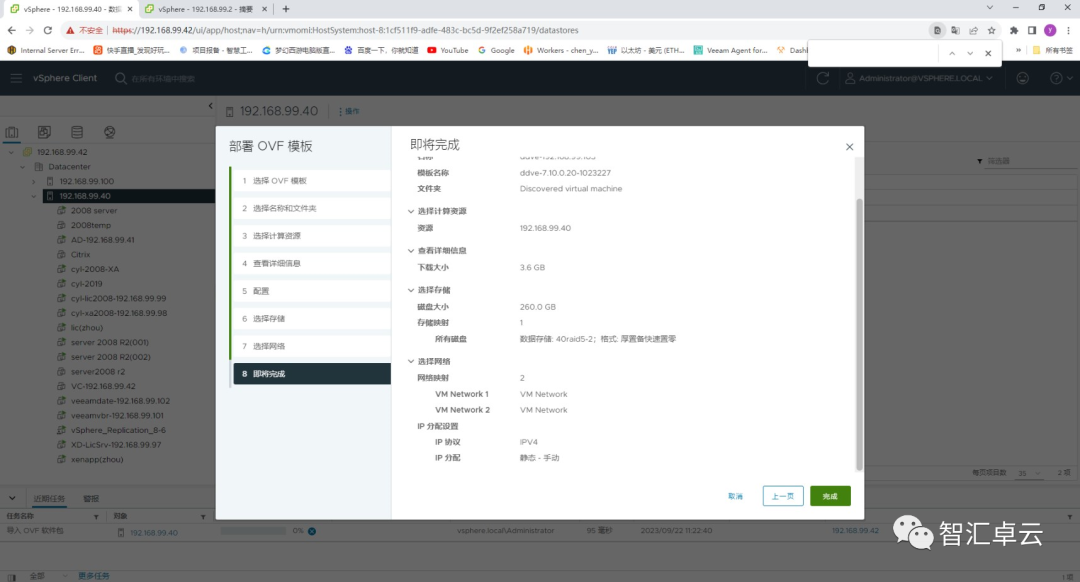The width and height of the screenshot is (1080, 582).
Task: Select the lic(zhou) VM
Action: coord(86,328)
